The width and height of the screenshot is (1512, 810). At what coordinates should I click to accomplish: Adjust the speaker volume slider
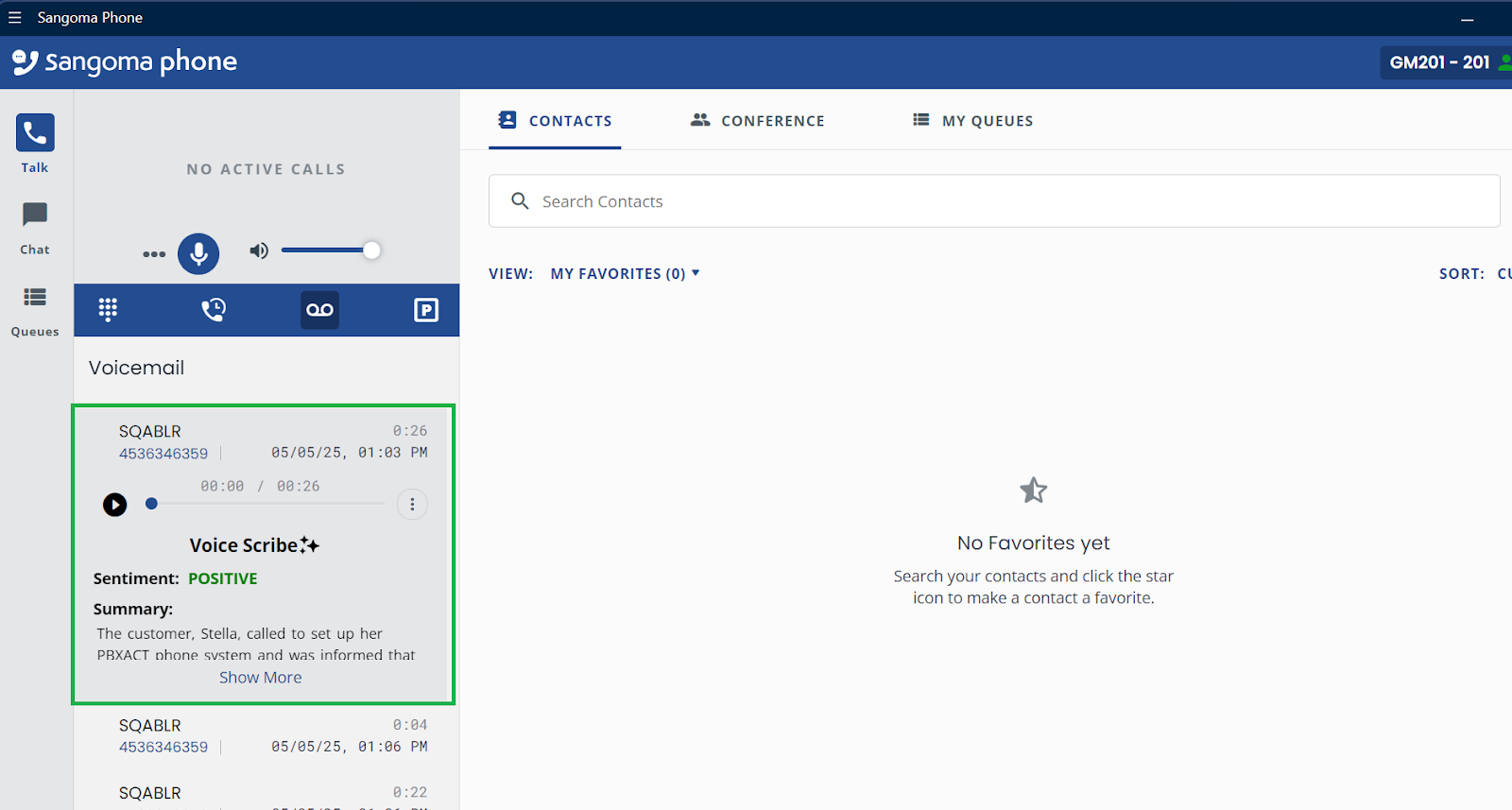[x=331, y=250]
